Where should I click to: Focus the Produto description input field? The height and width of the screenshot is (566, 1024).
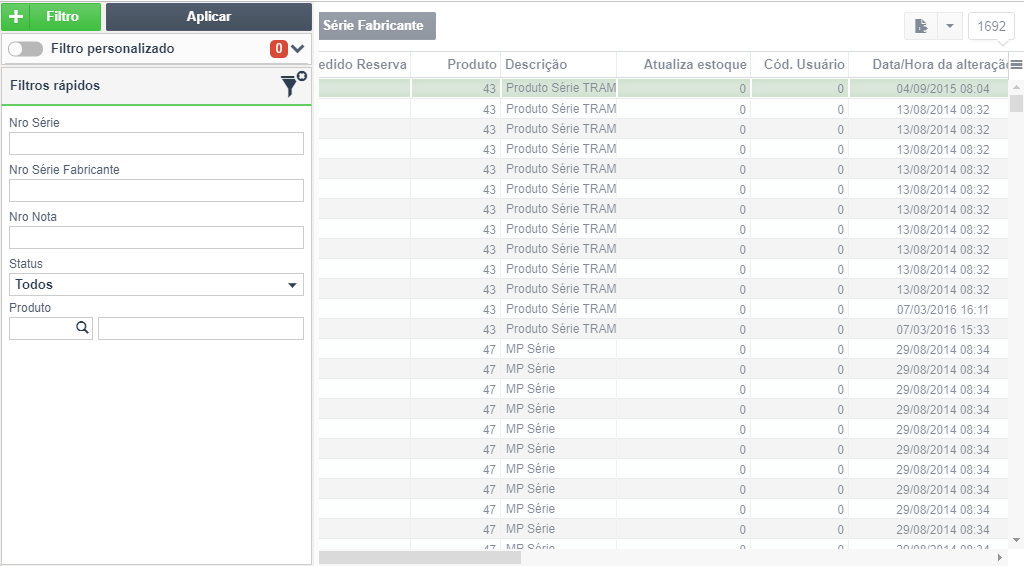click(200, 328)
